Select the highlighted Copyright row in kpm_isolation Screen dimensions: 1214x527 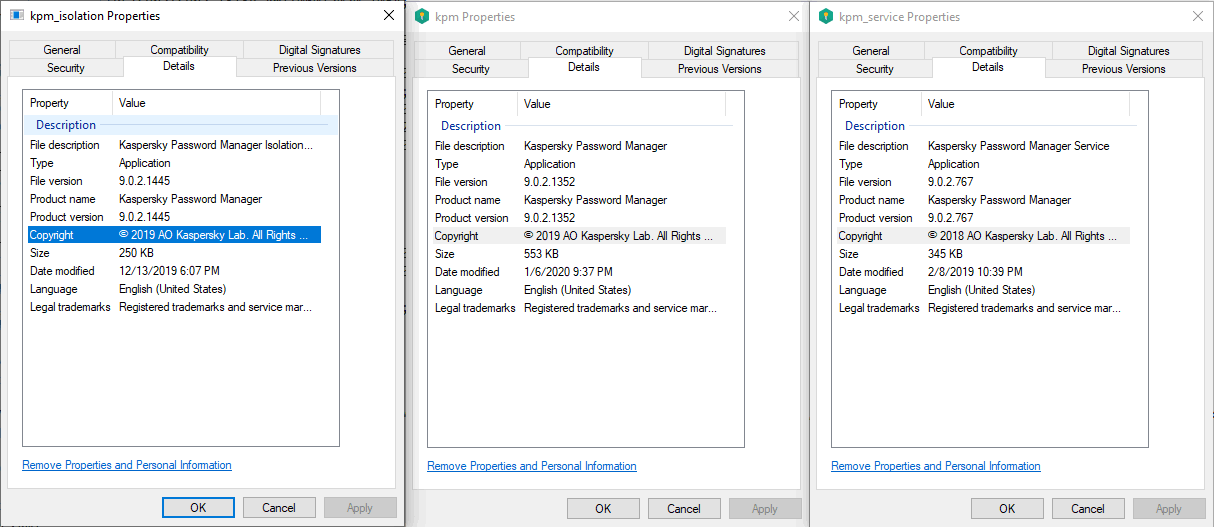pos(174,235)
